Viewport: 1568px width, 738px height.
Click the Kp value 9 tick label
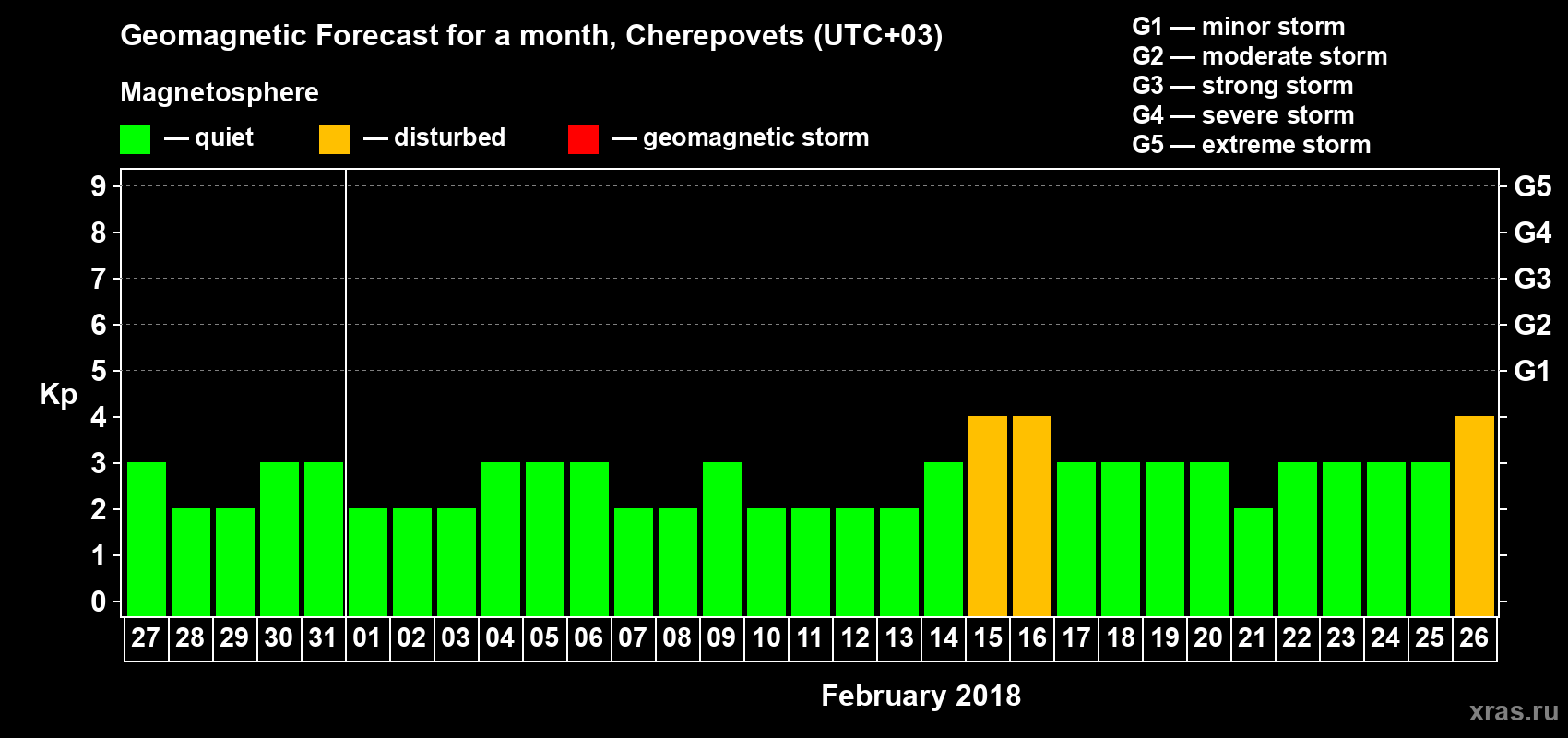coord(99,186)
